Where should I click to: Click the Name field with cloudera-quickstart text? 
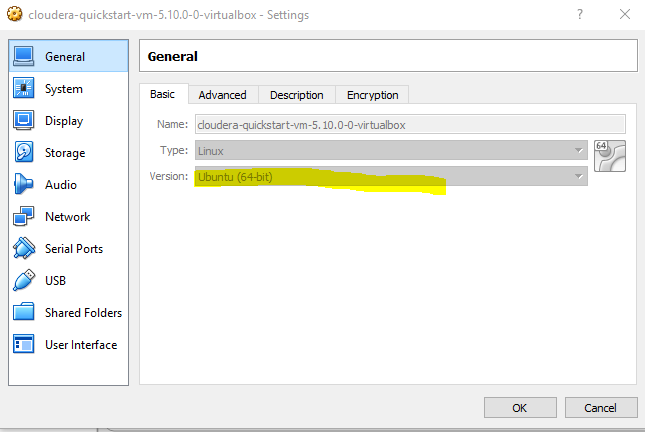click(410, 124)
